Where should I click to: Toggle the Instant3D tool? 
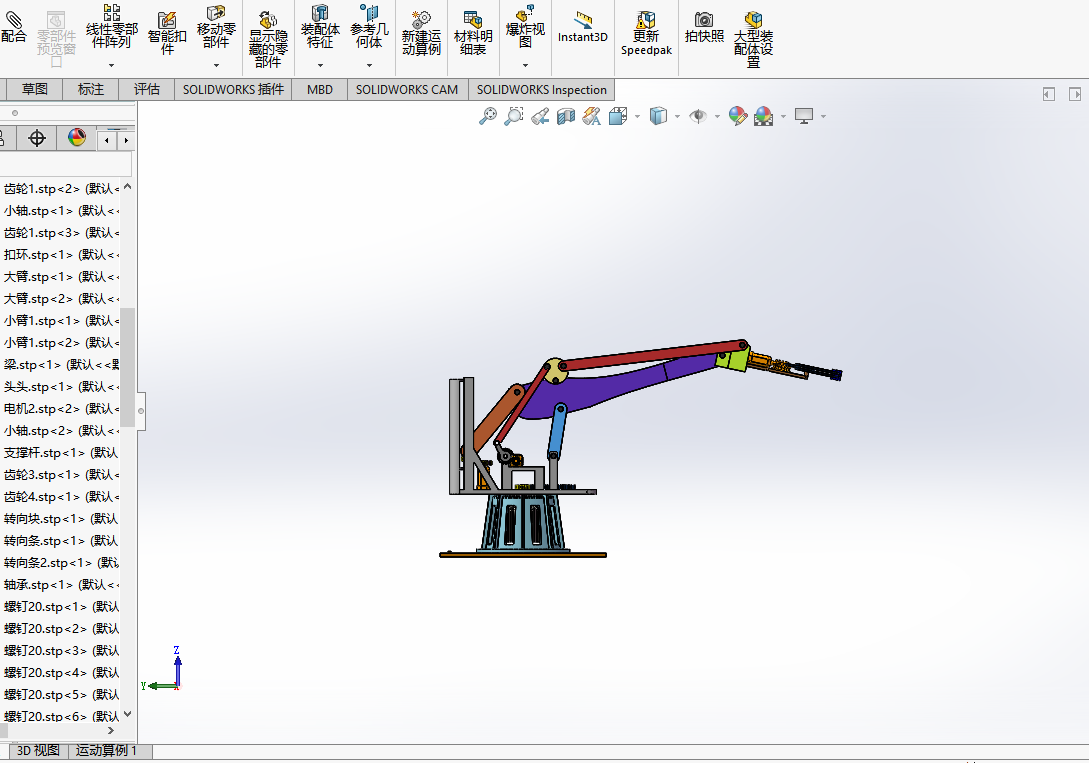[582, 28]
